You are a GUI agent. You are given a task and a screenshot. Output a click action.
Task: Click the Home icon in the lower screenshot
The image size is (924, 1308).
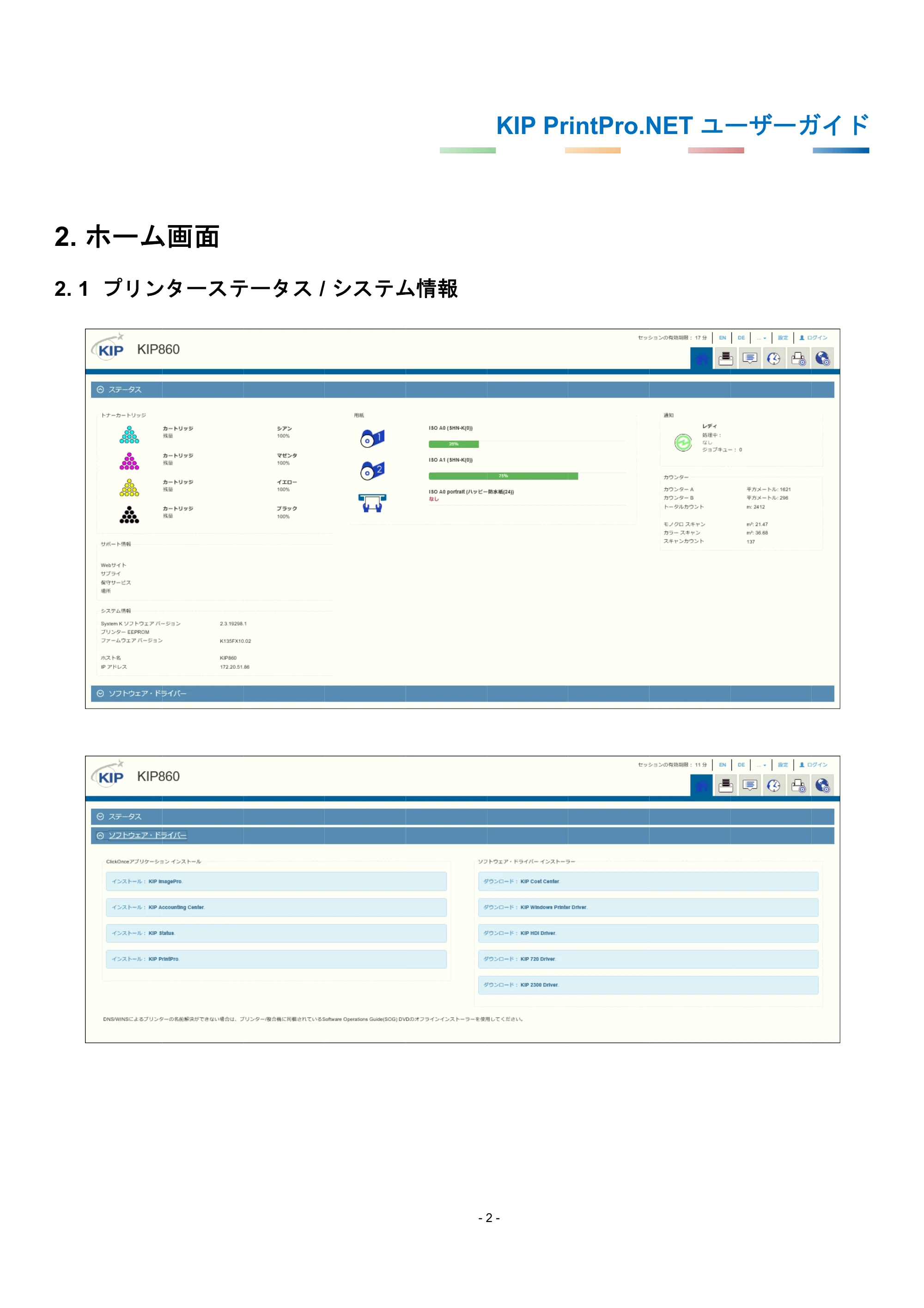tap(701, 786)
